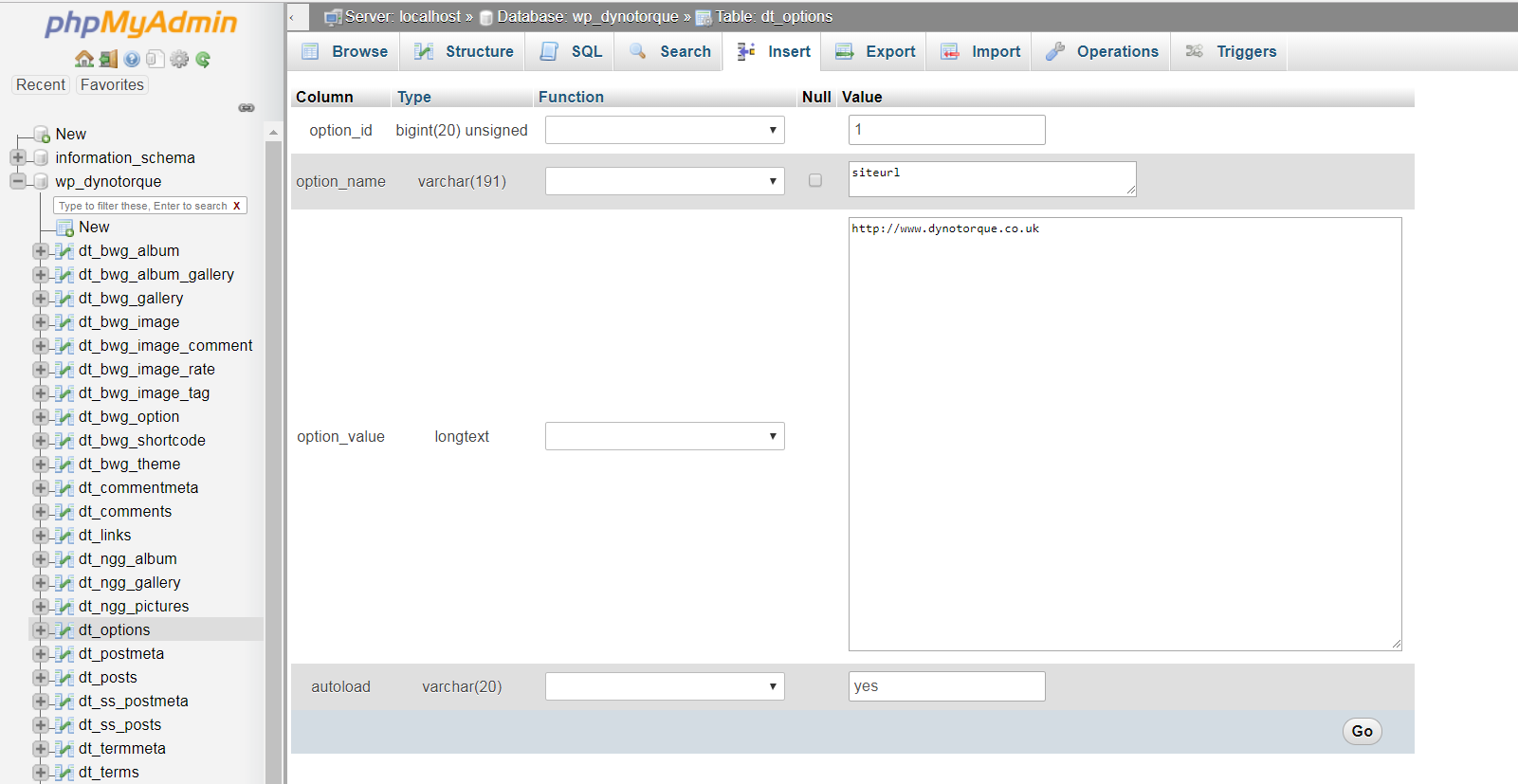Clear the table filter with X

[237, 206]
